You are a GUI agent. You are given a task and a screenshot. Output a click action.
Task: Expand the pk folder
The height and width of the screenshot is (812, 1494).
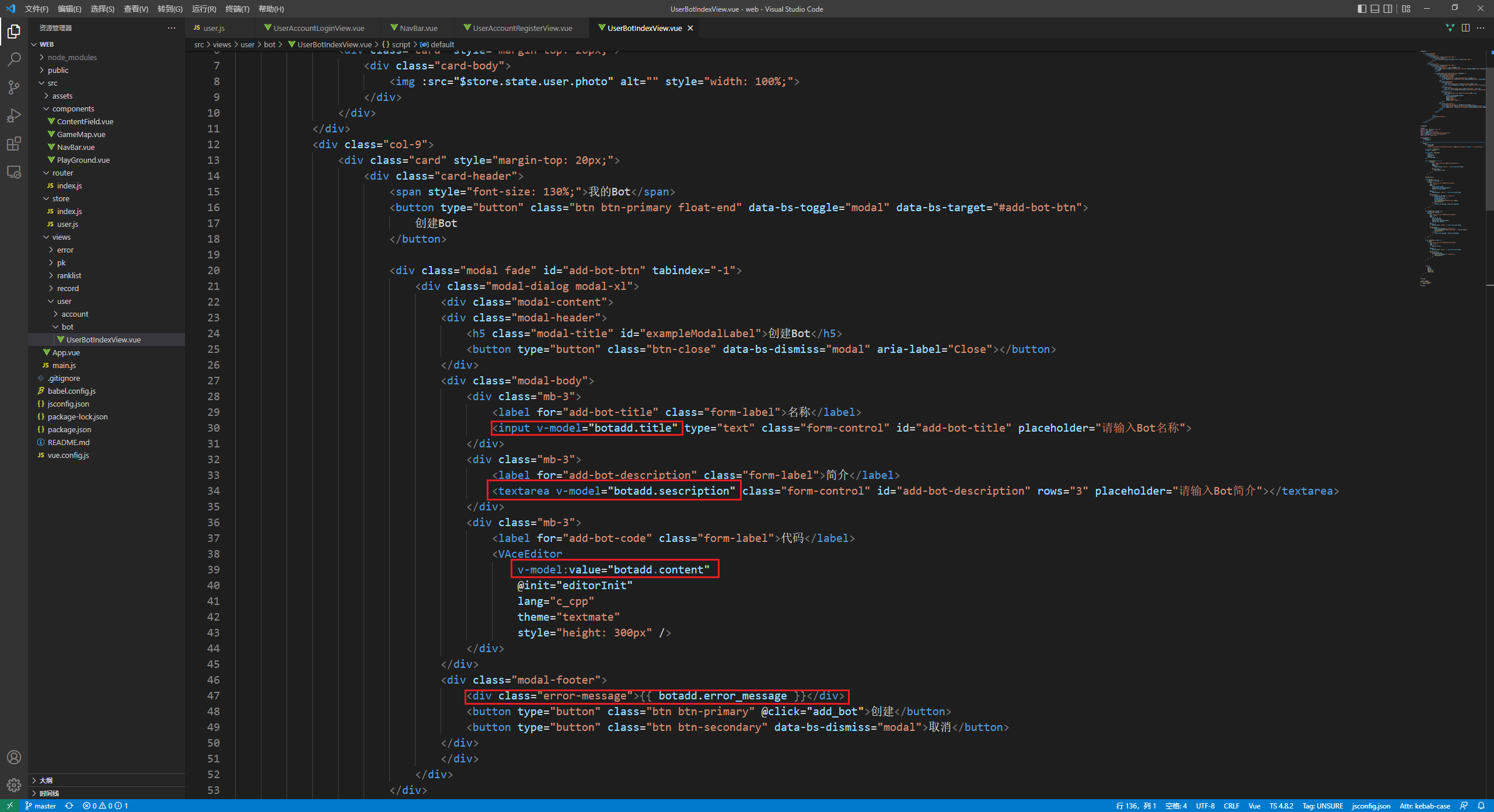coord(107,262)
